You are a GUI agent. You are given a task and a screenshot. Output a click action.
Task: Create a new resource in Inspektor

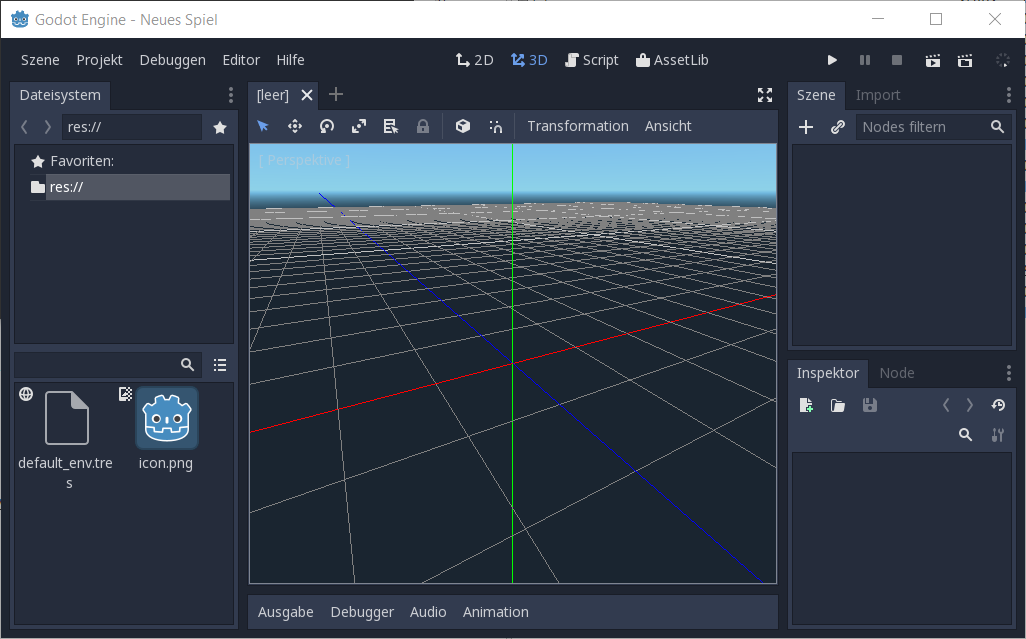click(806, 406)
